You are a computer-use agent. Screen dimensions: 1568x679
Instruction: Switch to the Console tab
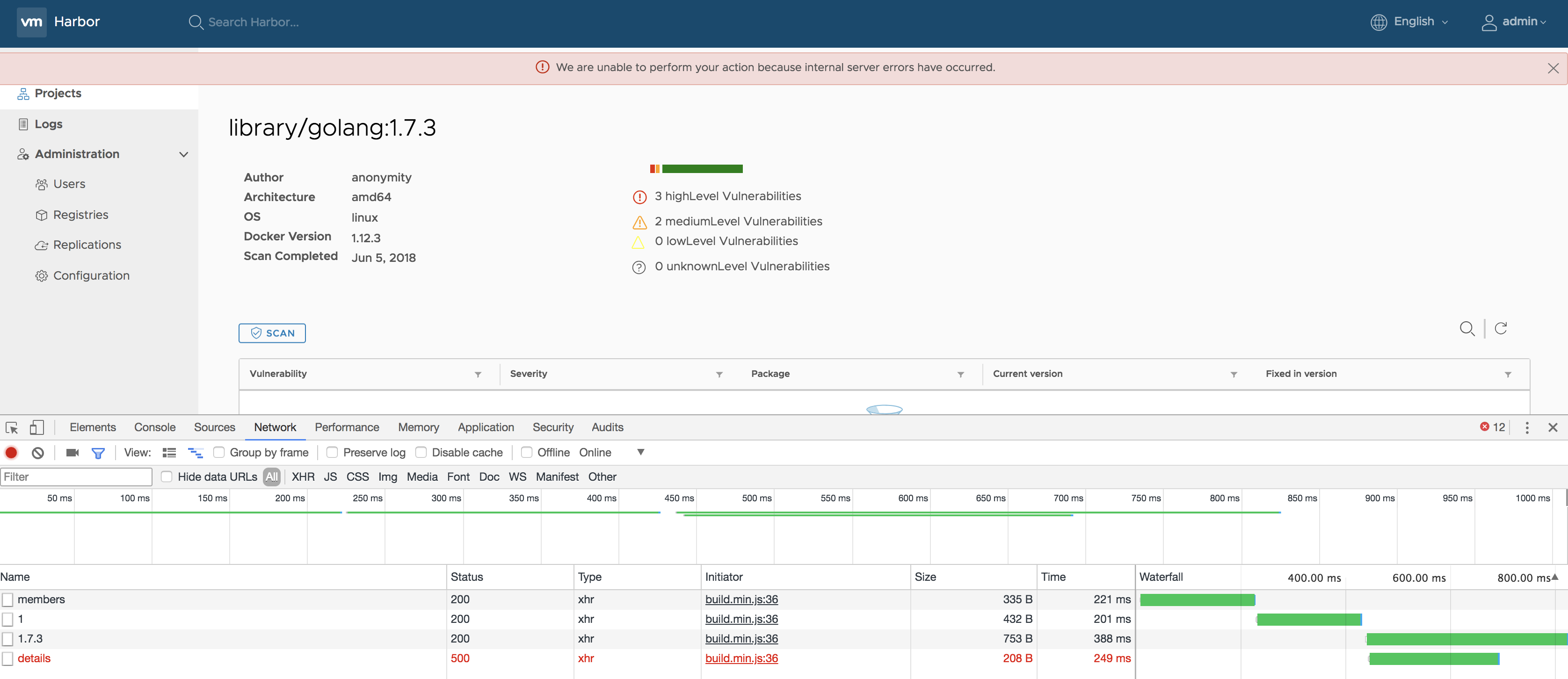coord(155,428)
